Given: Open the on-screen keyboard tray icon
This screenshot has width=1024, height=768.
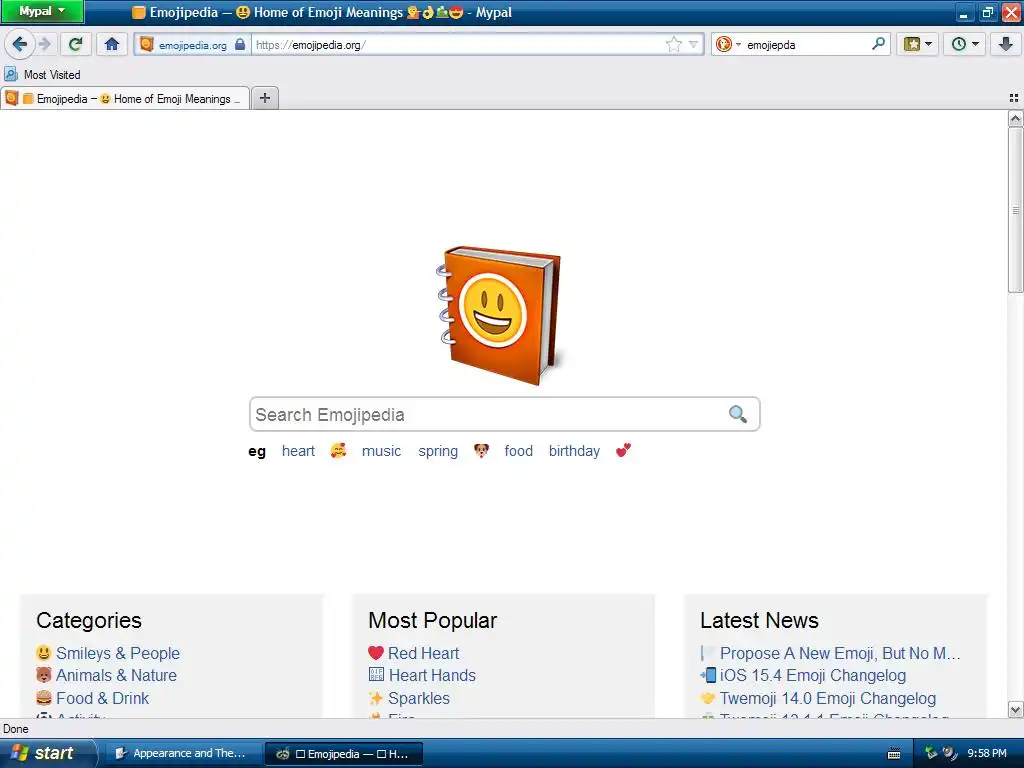Looking at the screenshot, I should tap(894, 754).
